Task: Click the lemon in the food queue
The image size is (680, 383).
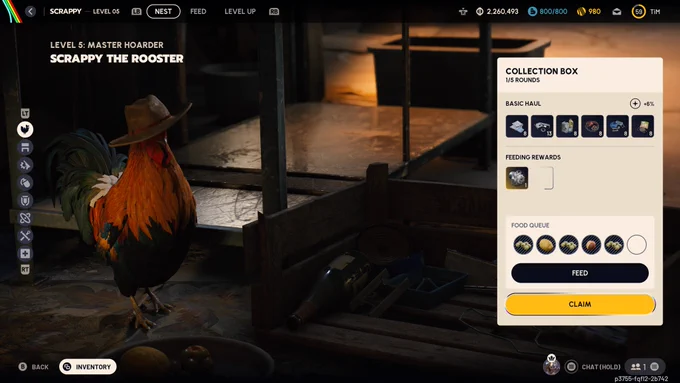Action: pyautogui.click(x=546, y=245)
